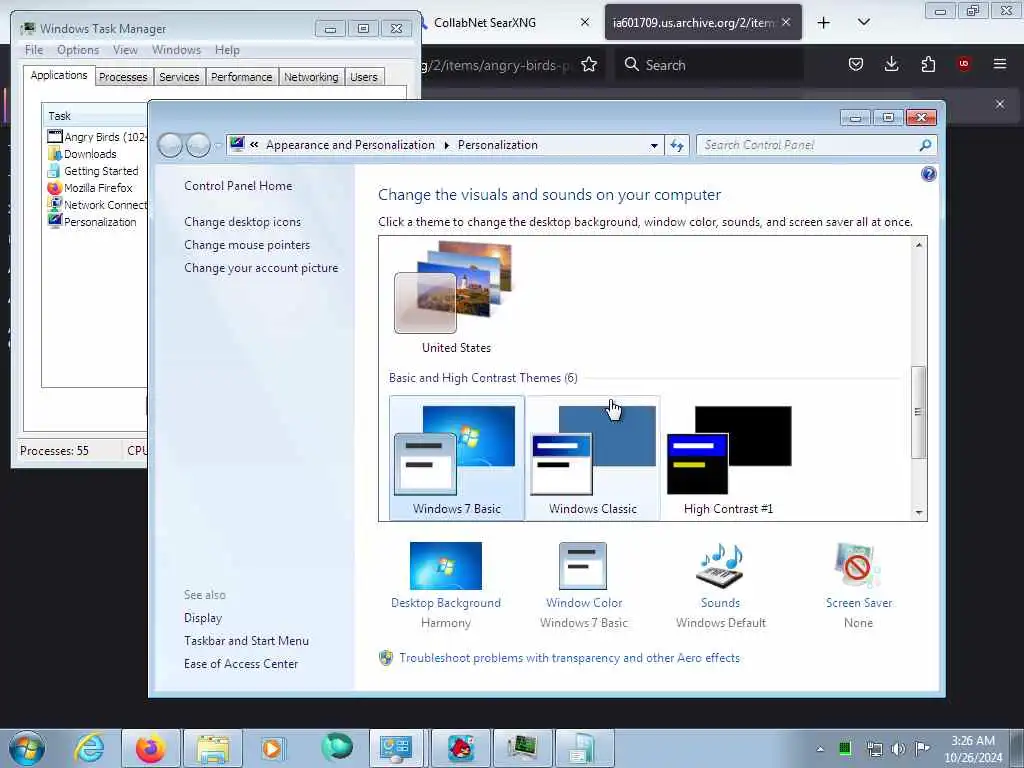
Task: Open Control Panel help question icon
Action: (x=929, y=174)
